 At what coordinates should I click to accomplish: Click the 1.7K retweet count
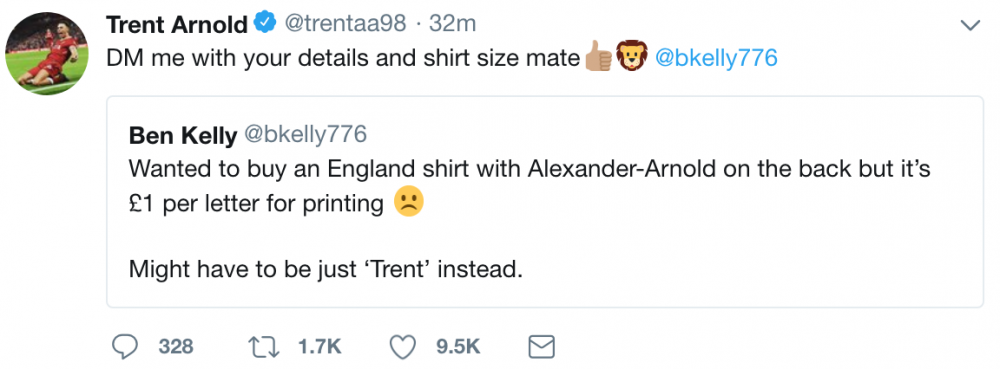320,347
